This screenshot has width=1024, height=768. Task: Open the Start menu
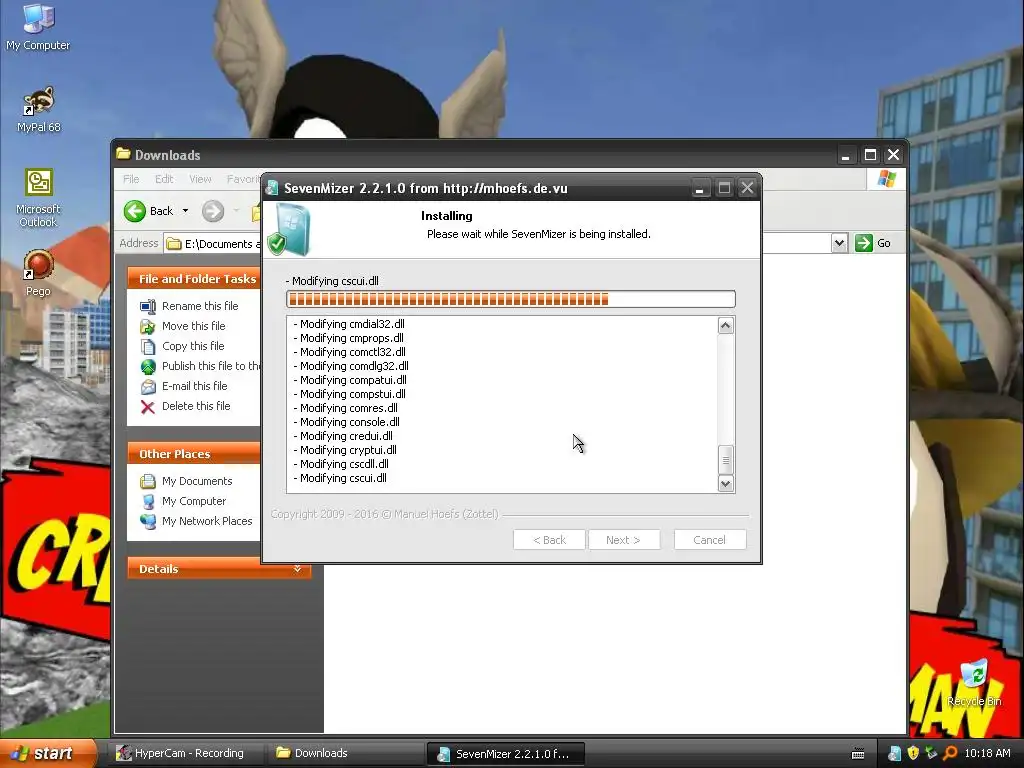point(48,753)
